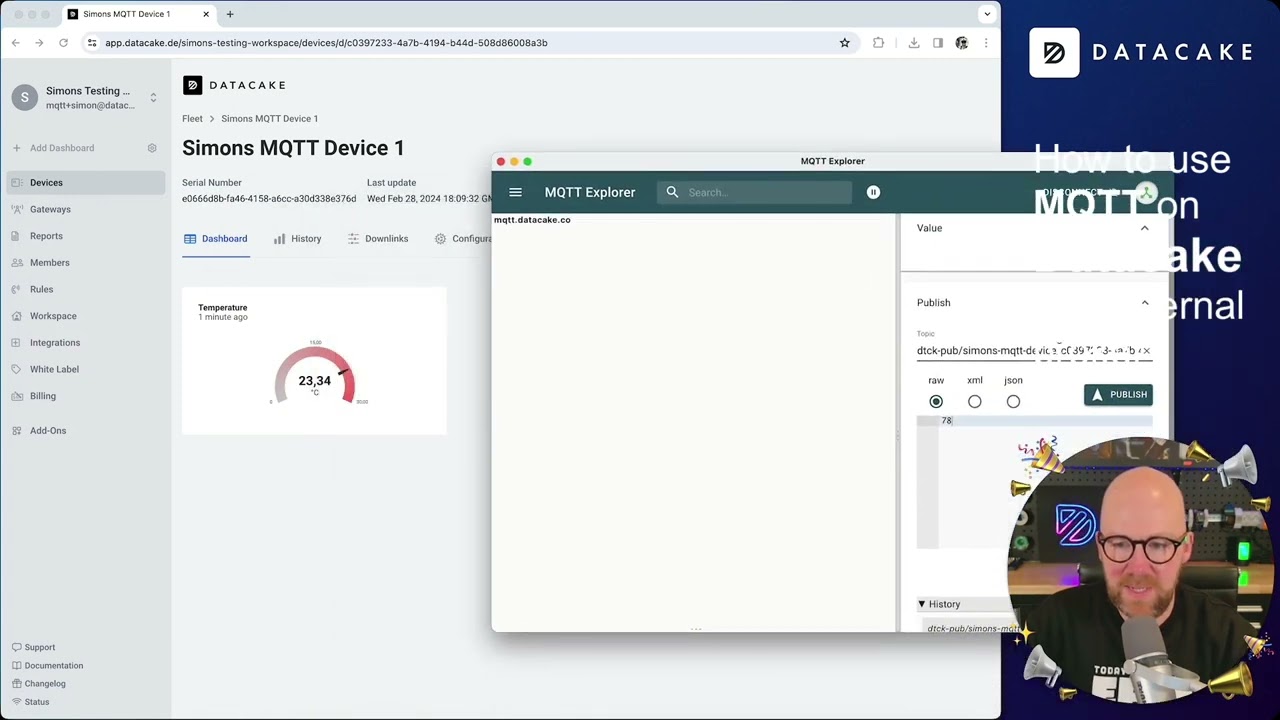Image resolution: width=1280 pixels, height=720 pixels.
Task: View site information icon in address bar
Action: (92, 43)
